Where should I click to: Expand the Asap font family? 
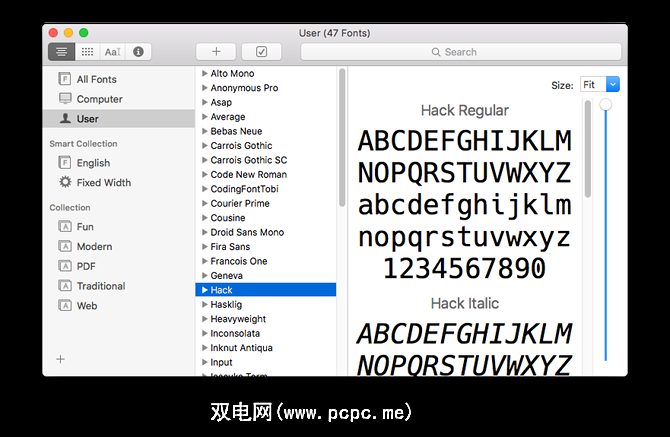tap(205, 102)
